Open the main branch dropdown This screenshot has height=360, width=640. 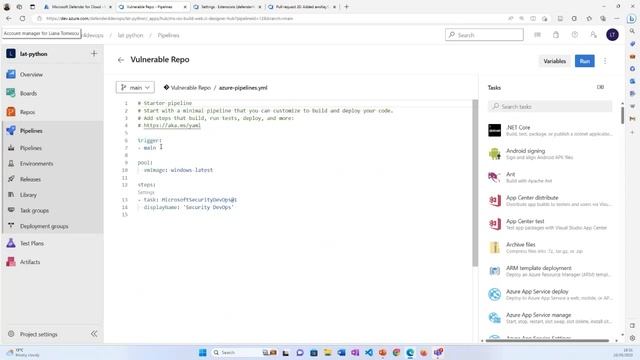[135, 88]
